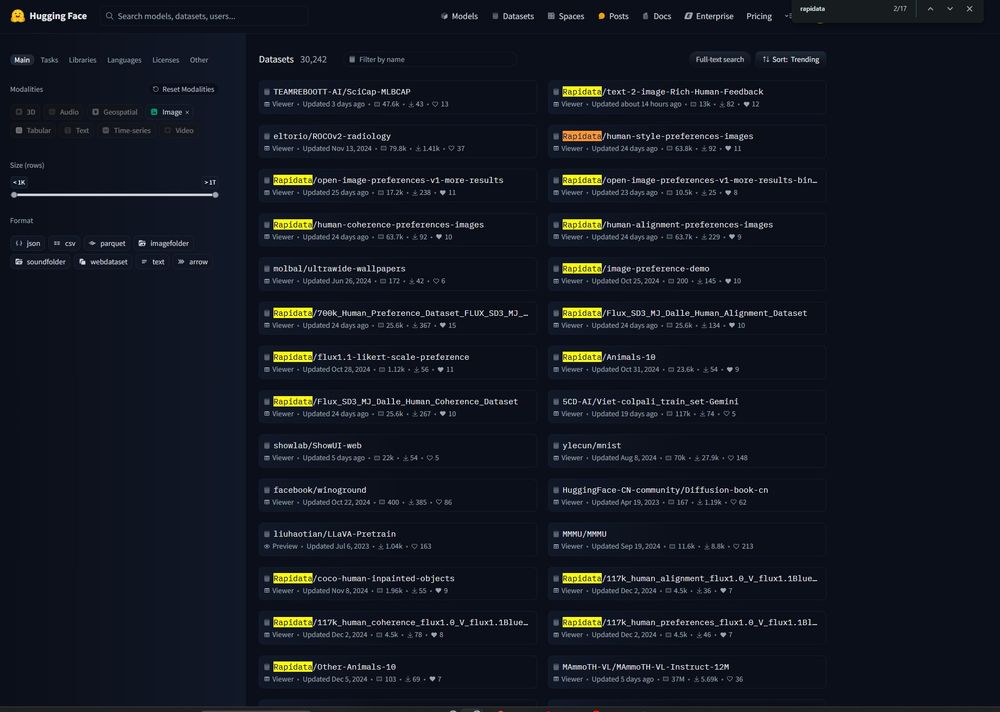1000x712 pixels.
Task: Toggle the Time-series modality filter
Action: [x=126, y=131]
